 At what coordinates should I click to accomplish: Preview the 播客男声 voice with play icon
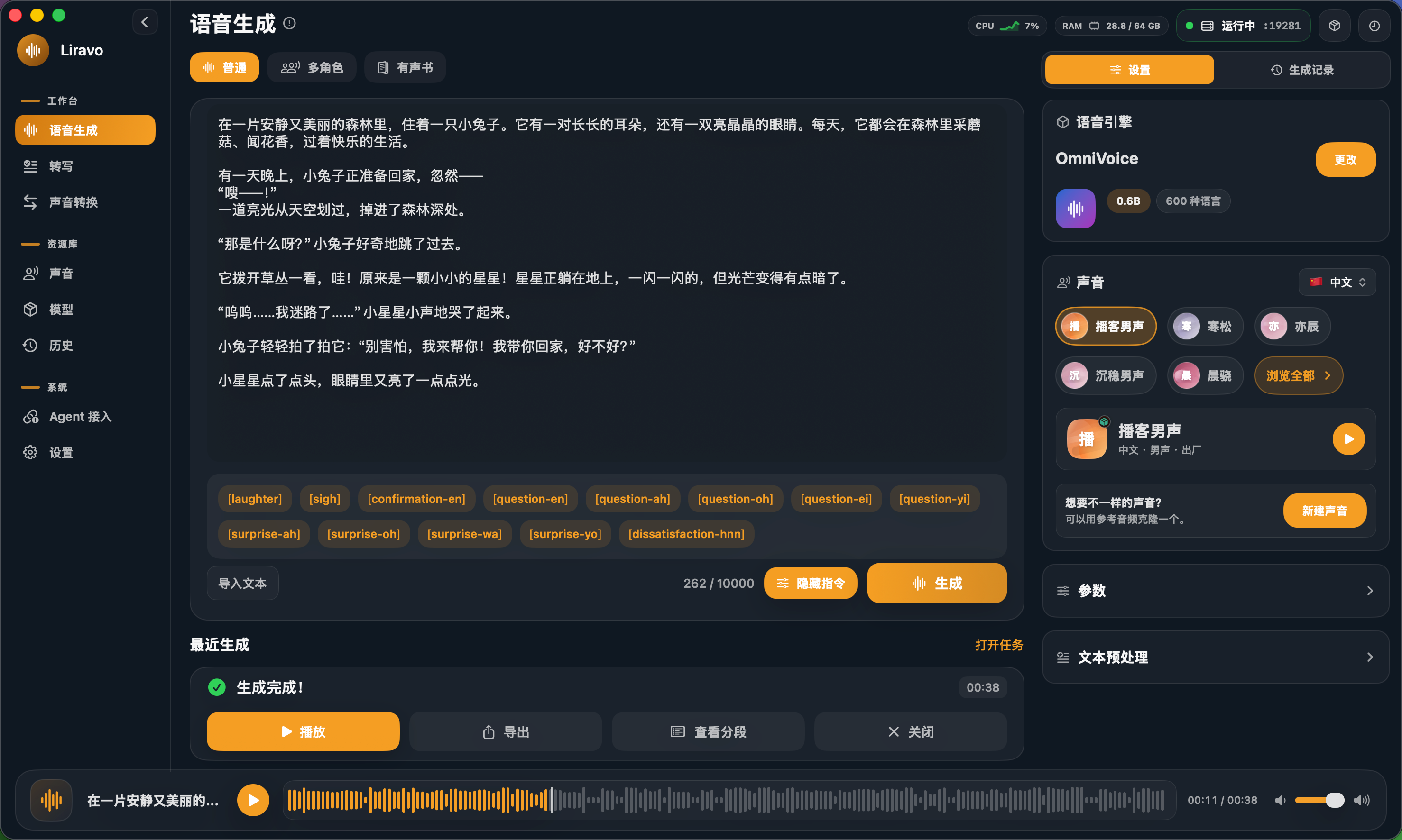click(x=1349, y=438)
